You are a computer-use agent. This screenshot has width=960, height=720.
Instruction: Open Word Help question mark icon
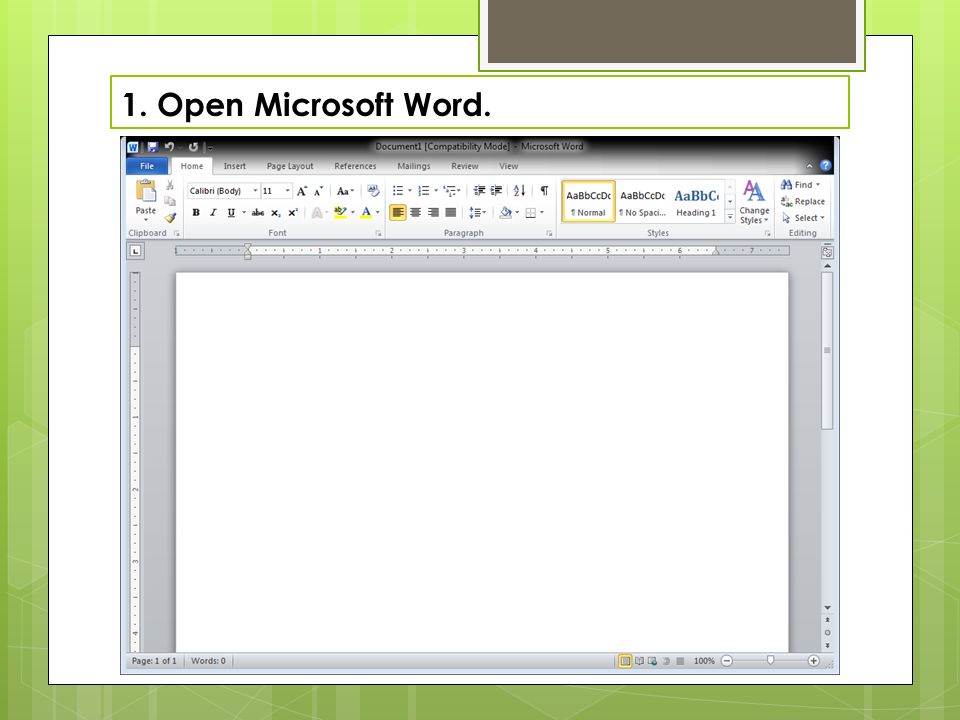coord(825,165)
